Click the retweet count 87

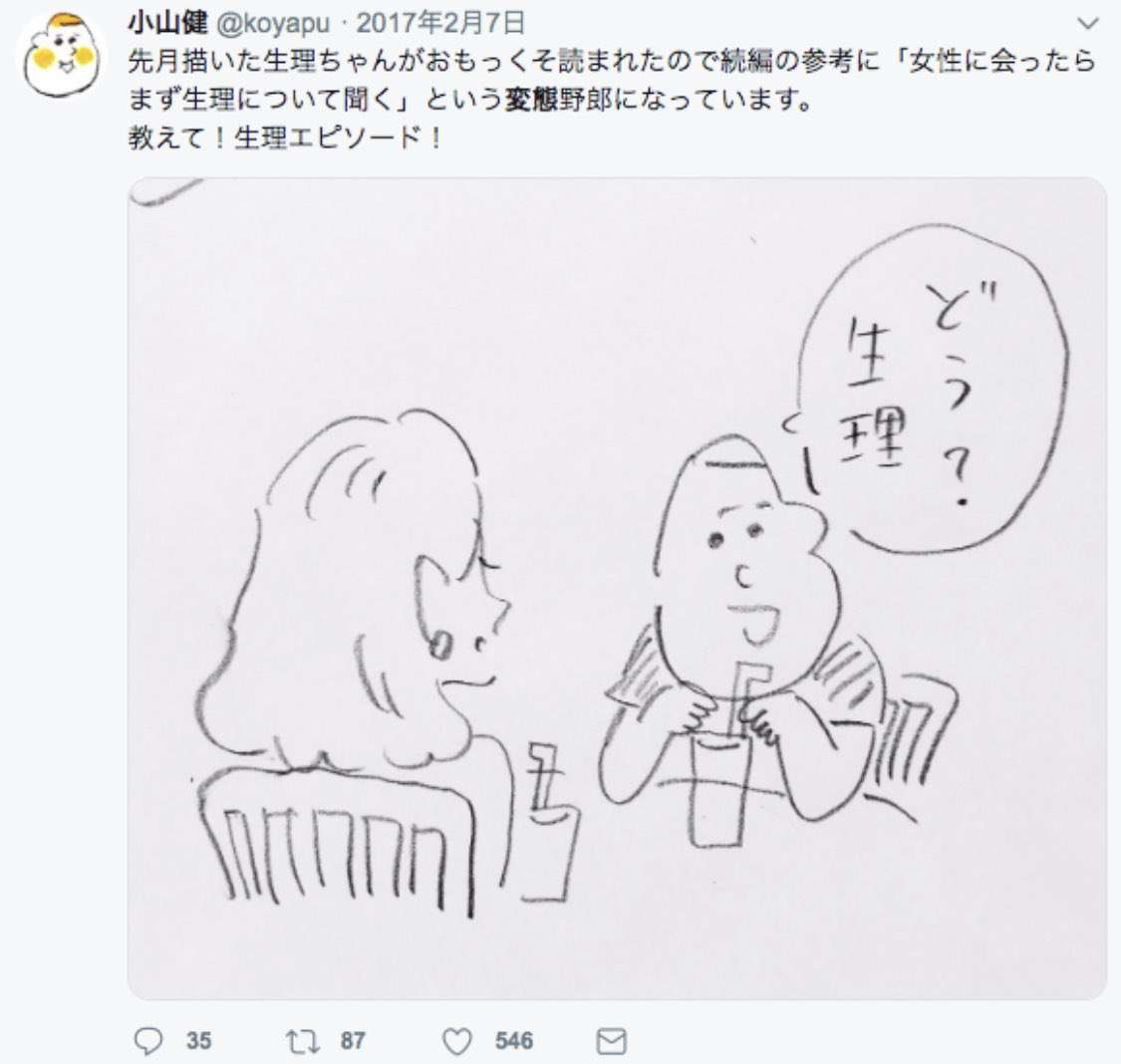pyautogui.click(x=353, y=1041)
